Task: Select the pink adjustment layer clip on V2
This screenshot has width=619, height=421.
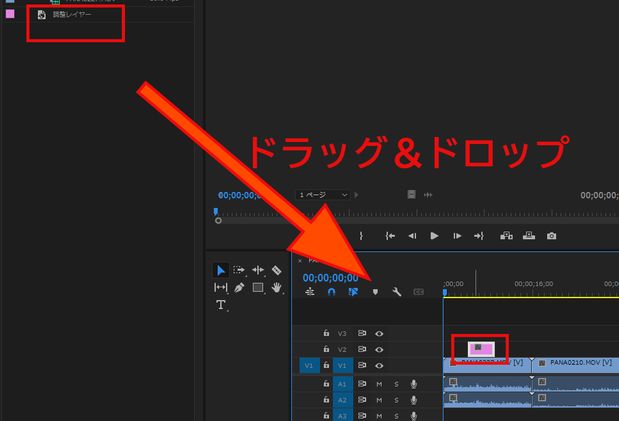Action: pos(481,350)
